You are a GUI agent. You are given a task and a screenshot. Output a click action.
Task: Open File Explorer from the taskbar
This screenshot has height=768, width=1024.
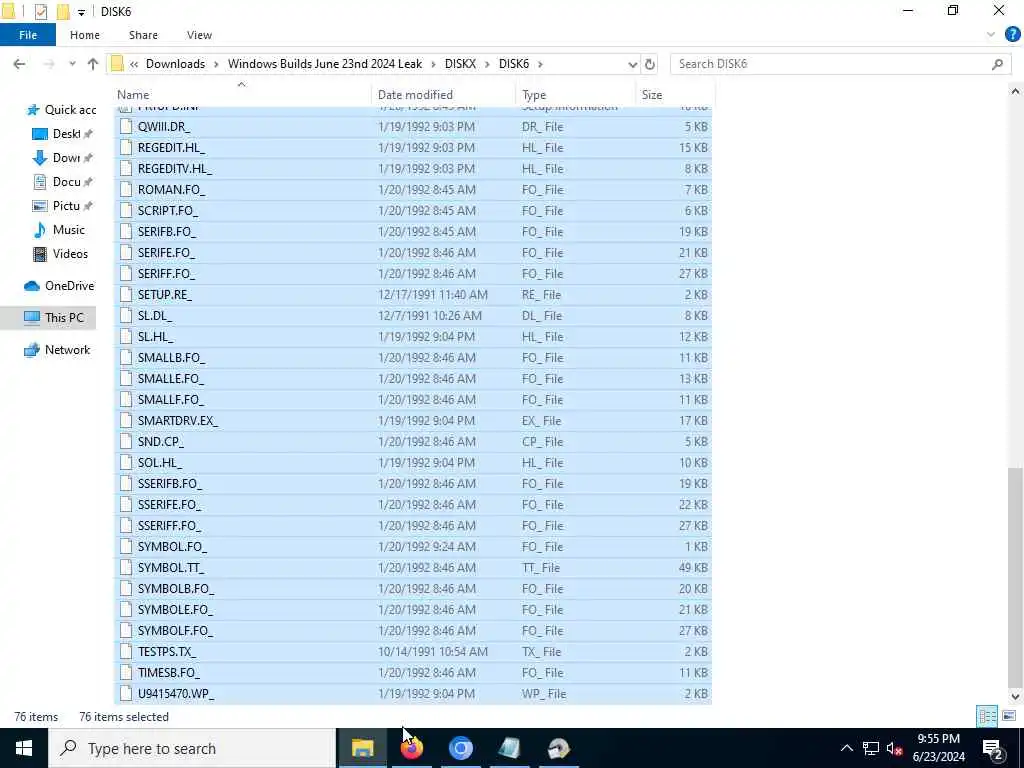[362, 748]
